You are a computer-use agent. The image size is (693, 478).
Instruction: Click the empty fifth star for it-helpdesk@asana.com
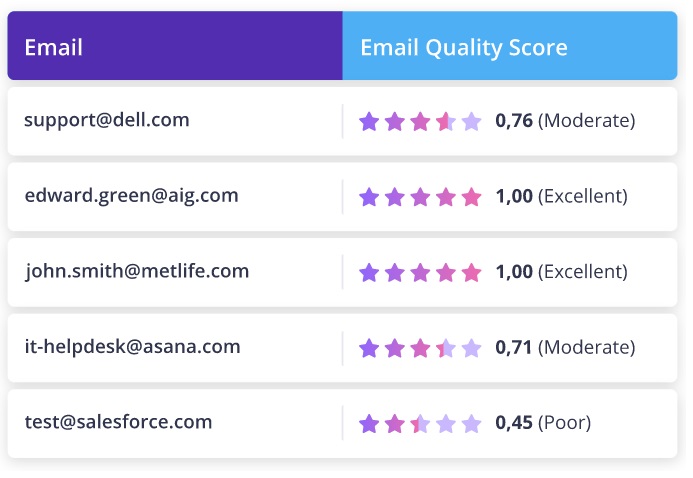click(x=471, y=348)
